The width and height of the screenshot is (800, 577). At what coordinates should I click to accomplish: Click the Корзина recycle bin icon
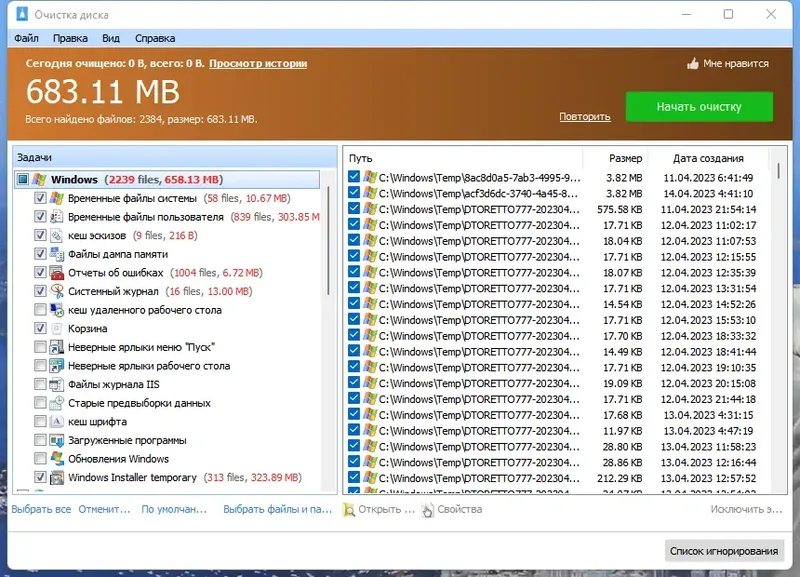click(x=57, y=329)
